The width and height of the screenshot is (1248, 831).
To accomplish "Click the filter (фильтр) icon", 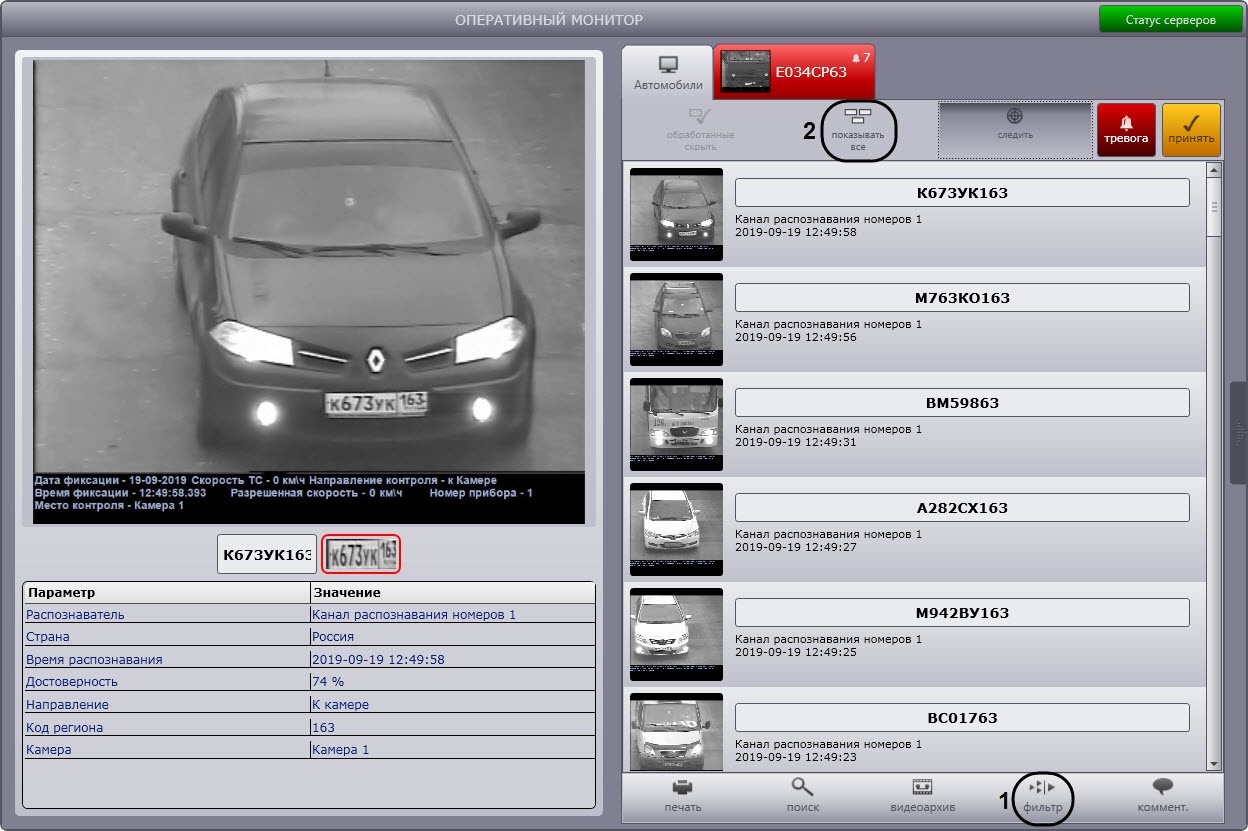I will (1042, 795).
